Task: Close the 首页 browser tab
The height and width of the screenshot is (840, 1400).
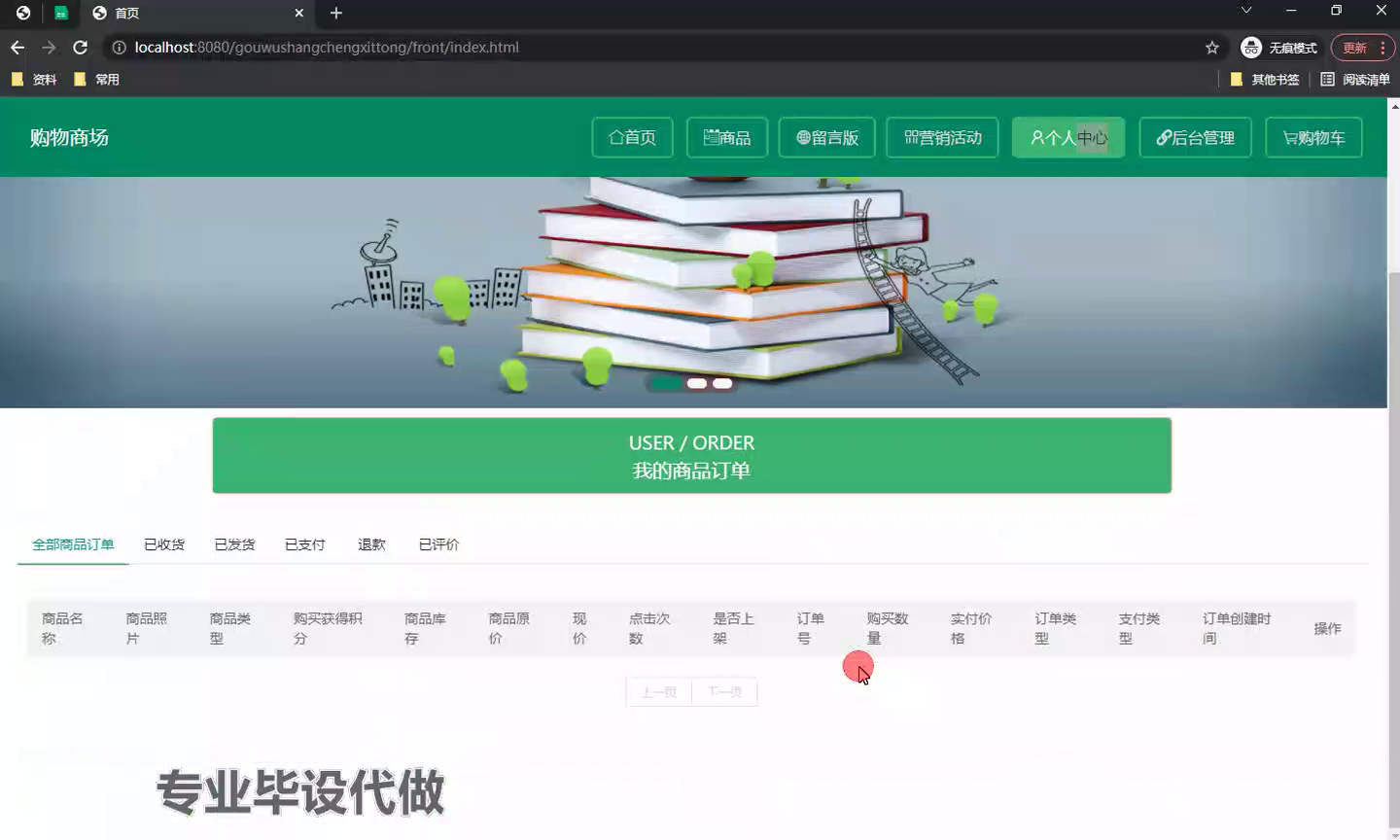Action: point(299,13)
